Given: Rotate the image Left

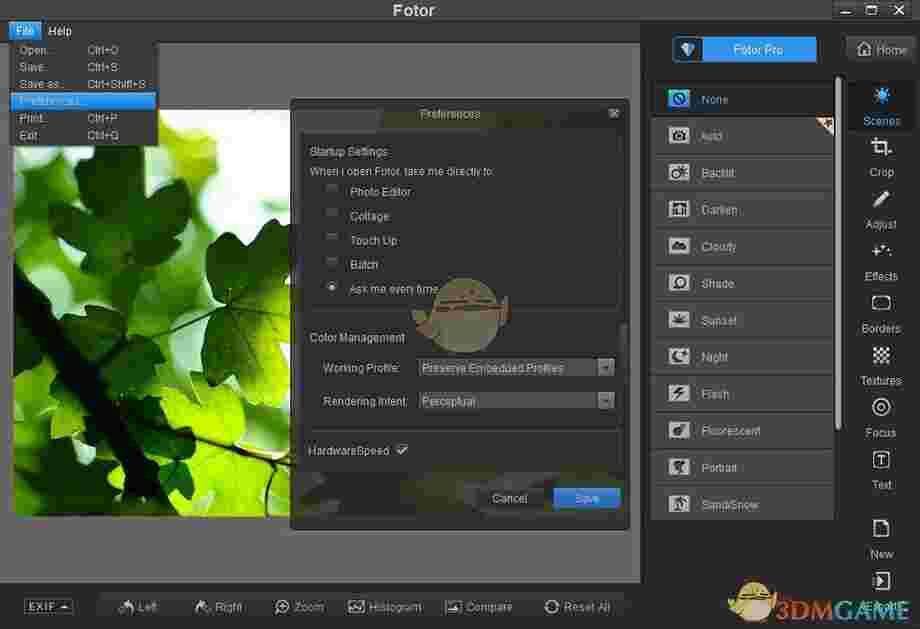Looking at the screenshot, I should pyautogui.click(x=137, y=606).
